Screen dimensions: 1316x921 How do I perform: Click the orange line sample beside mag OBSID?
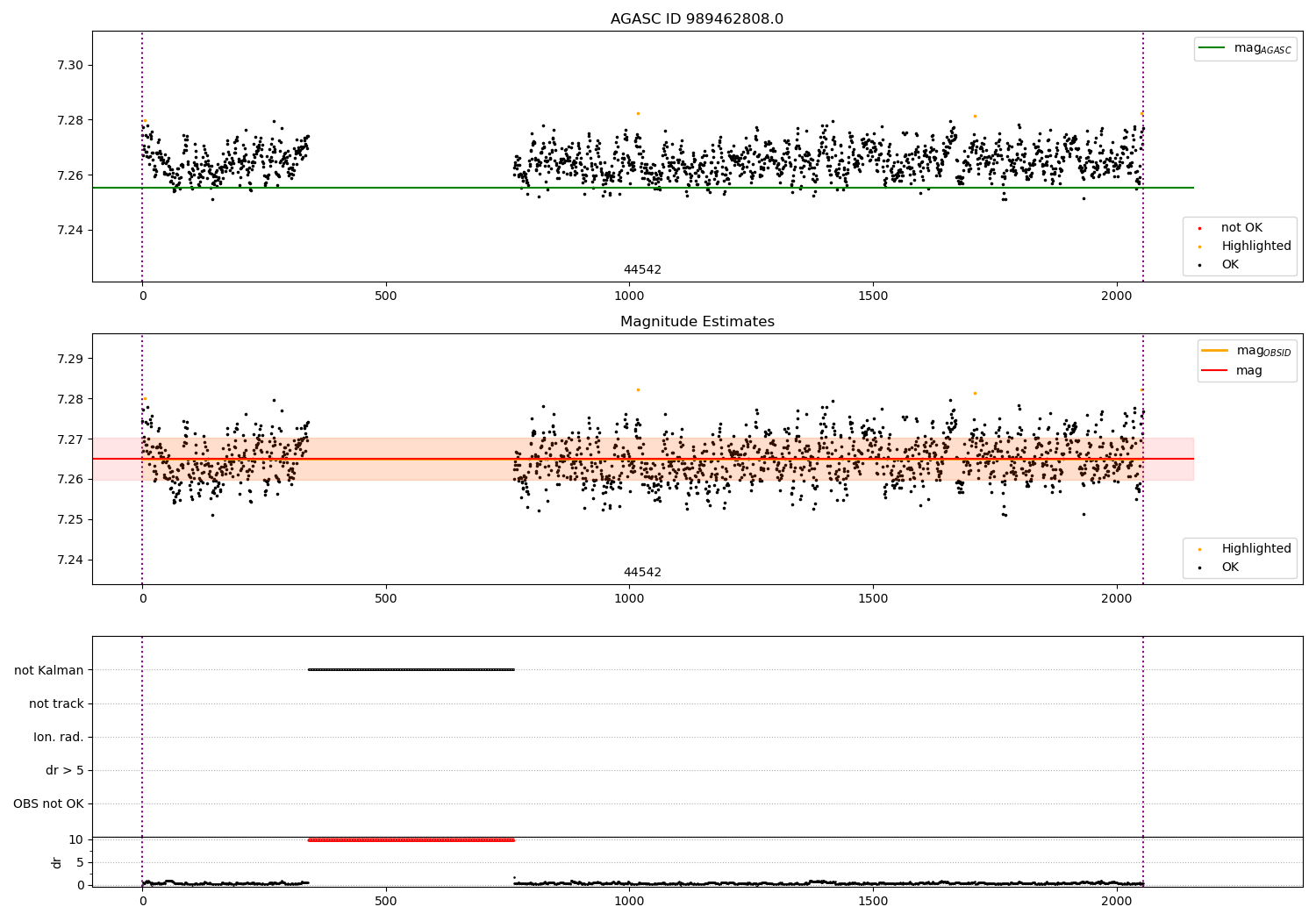coord(1215,351)
